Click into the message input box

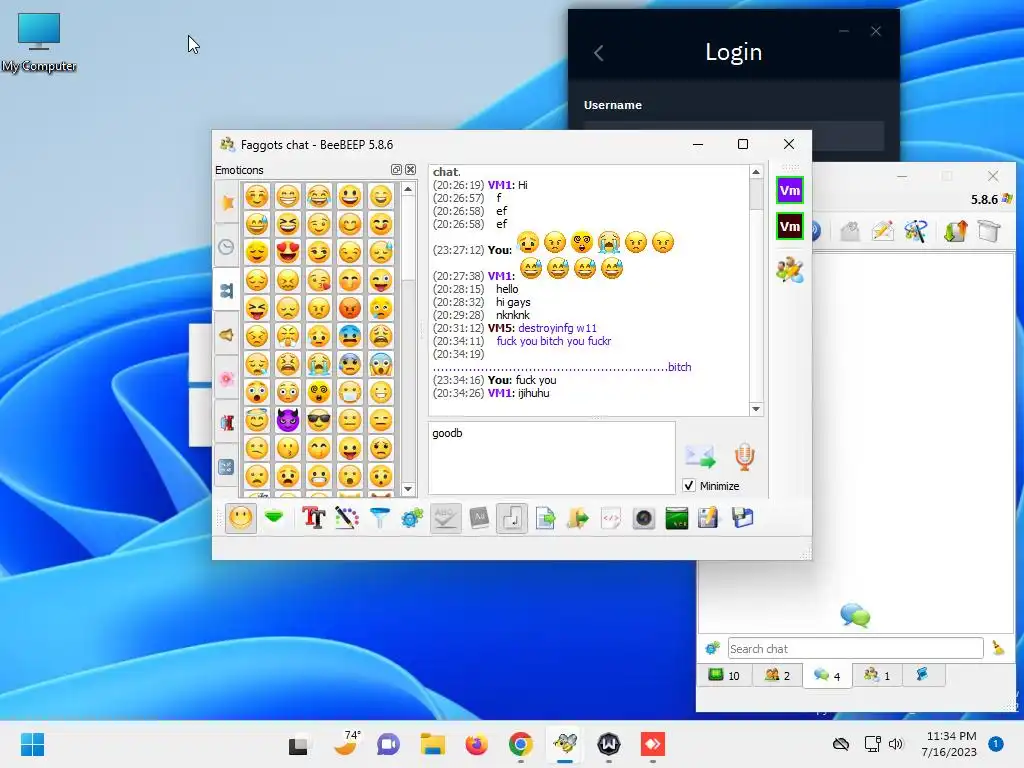pyautogui.click(x=552, y=458)
